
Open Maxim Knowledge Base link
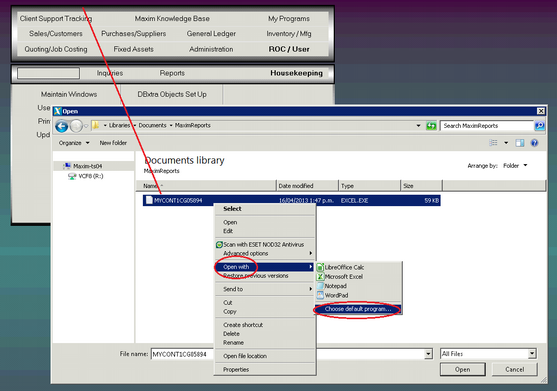coord(172,18)
